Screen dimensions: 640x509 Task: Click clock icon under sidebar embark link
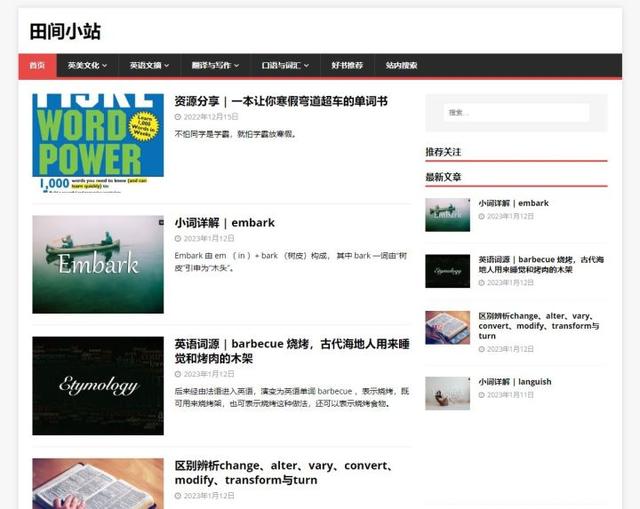point(482,216)
